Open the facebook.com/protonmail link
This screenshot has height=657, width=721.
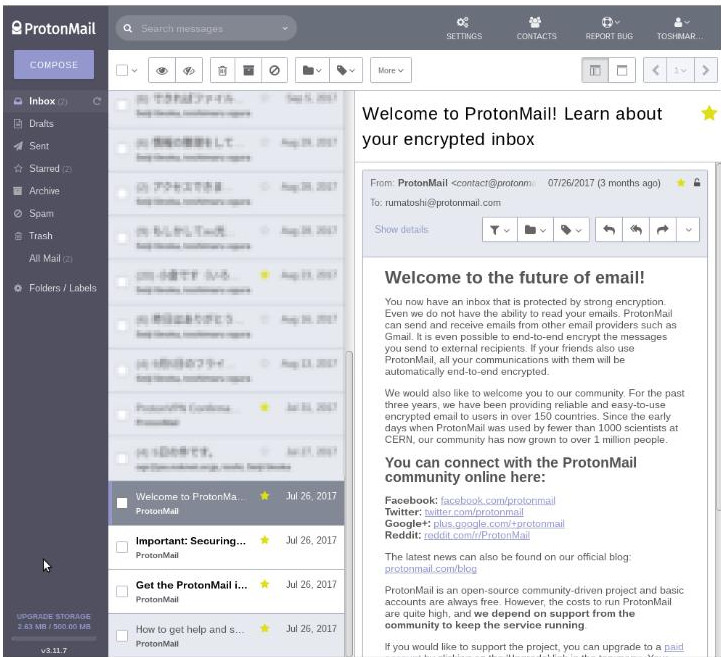coord(498,500)
